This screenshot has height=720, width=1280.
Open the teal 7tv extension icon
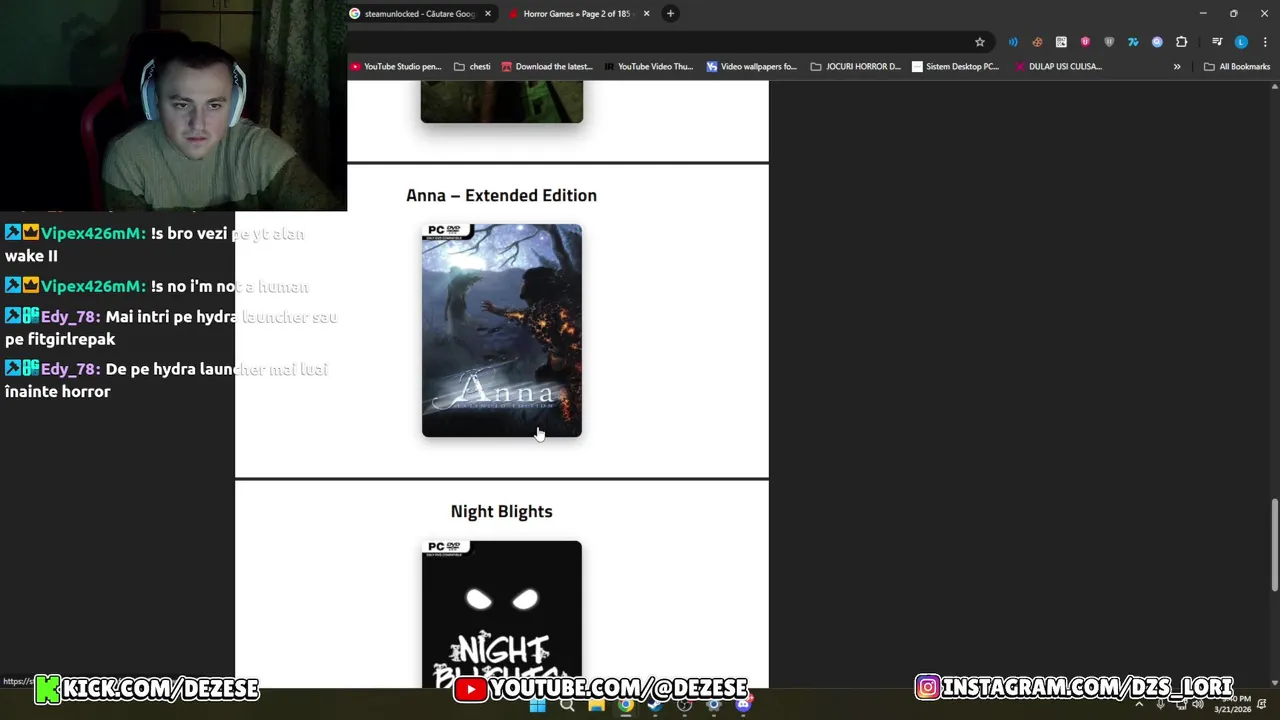[1133, 42]
